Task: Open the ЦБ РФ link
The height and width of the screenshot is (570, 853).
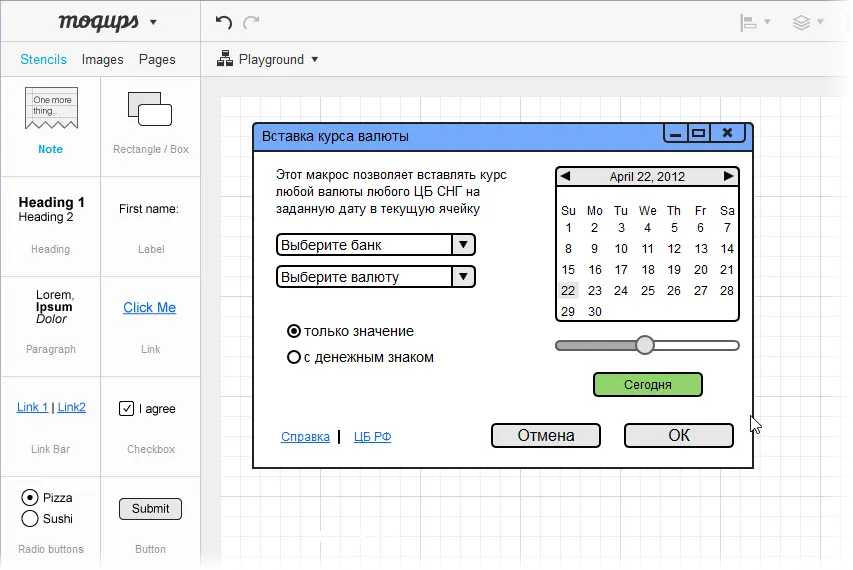Action: tap(373, 437)
